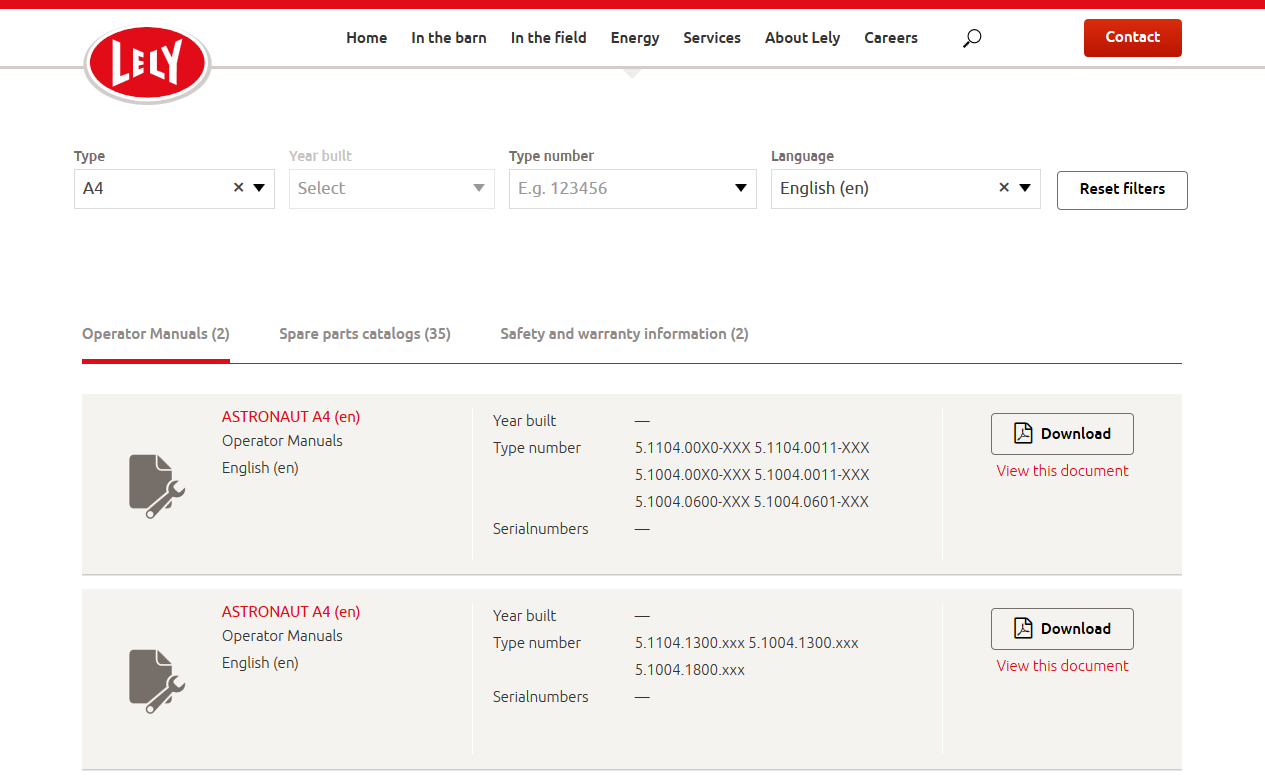Open the Energy menu
The width and height of the screenshot is (1265, 778).
click(x=635, y=38)
